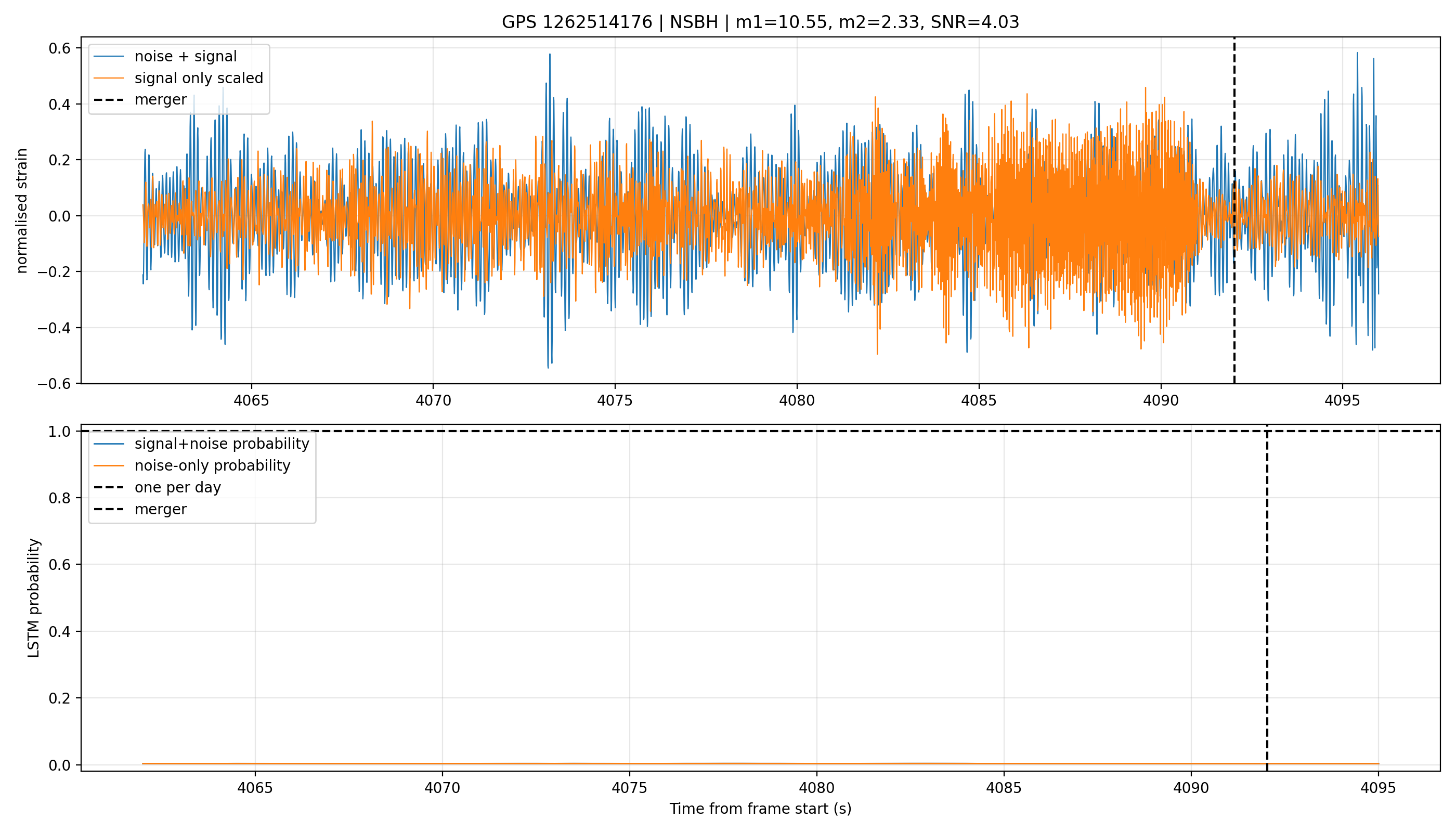Click the merger dashed line in probability plot

pos(1267,597)
